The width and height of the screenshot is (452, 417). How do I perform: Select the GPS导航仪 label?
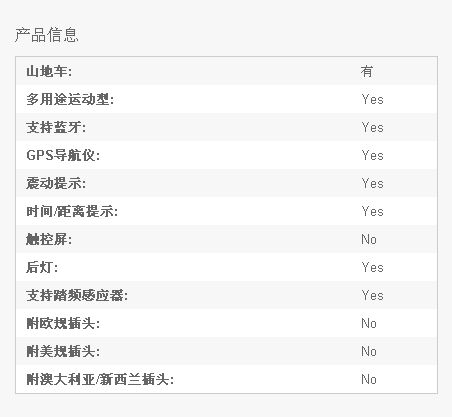63,155
